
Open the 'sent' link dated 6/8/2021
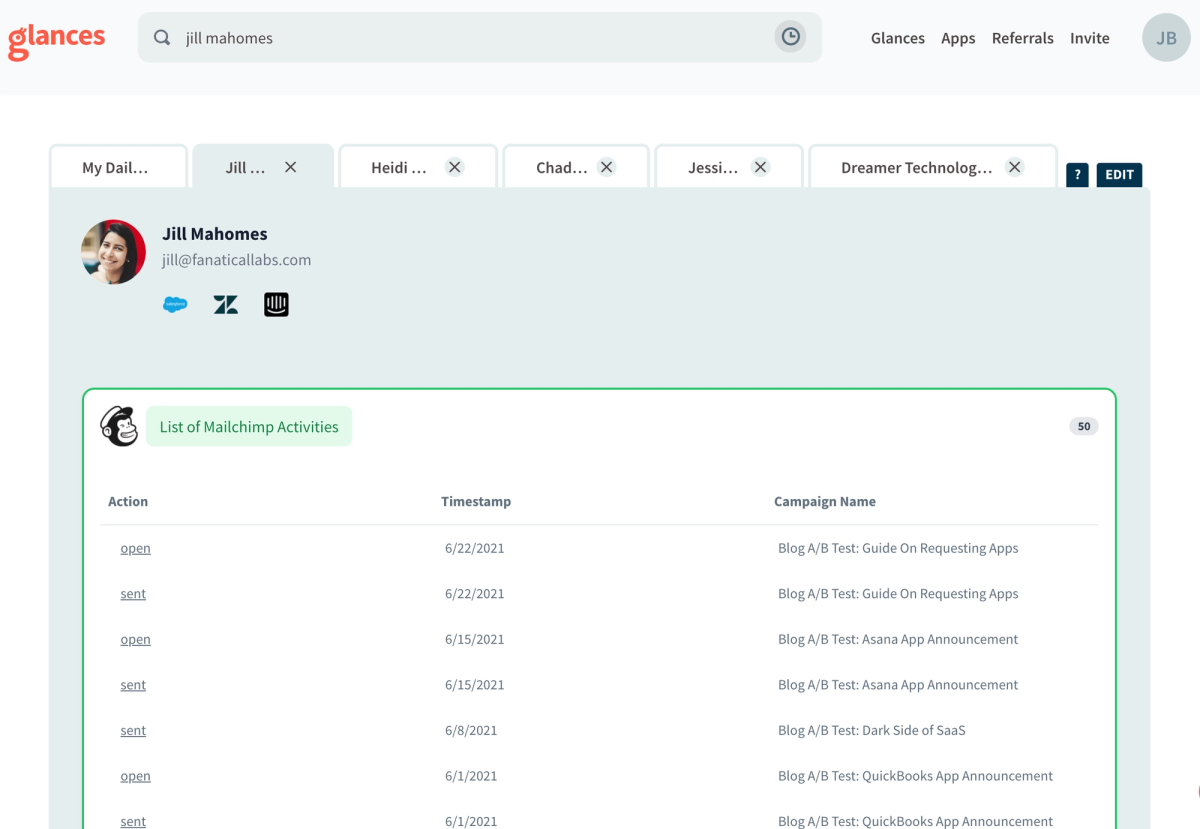tap(133, 730)
